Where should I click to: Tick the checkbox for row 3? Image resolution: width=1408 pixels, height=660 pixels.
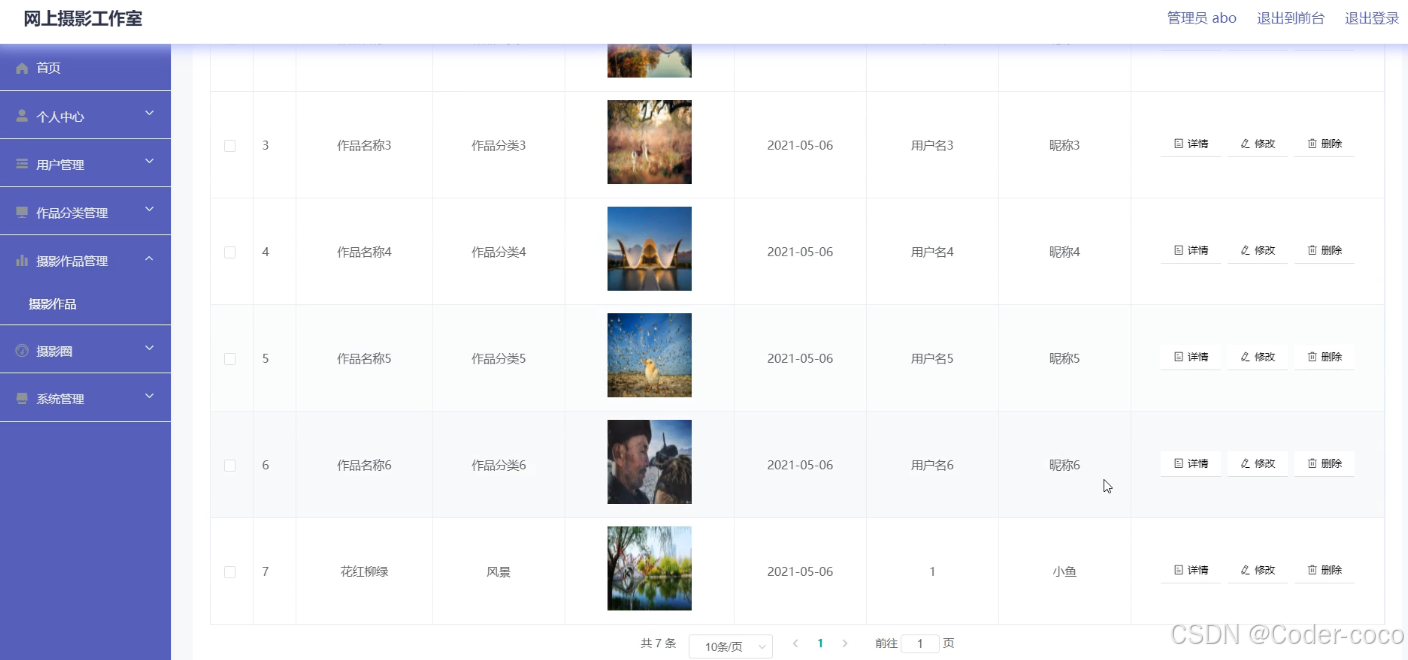[x=230, y=146]
